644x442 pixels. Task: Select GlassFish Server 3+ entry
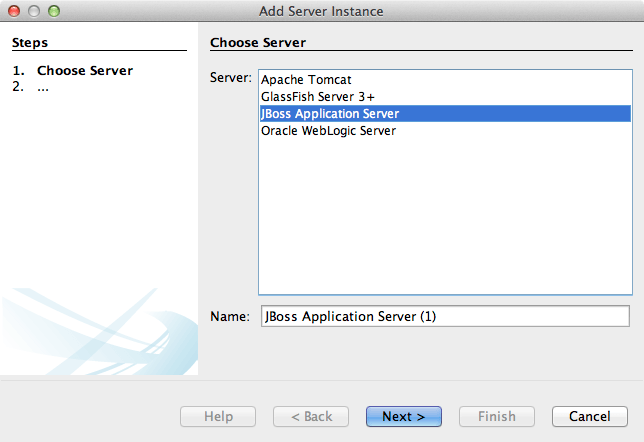[445, 97]
